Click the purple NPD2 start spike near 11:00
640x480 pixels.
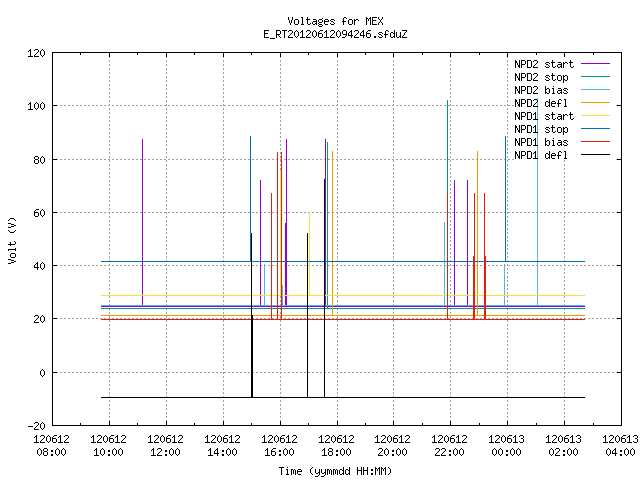click(142, 220)
